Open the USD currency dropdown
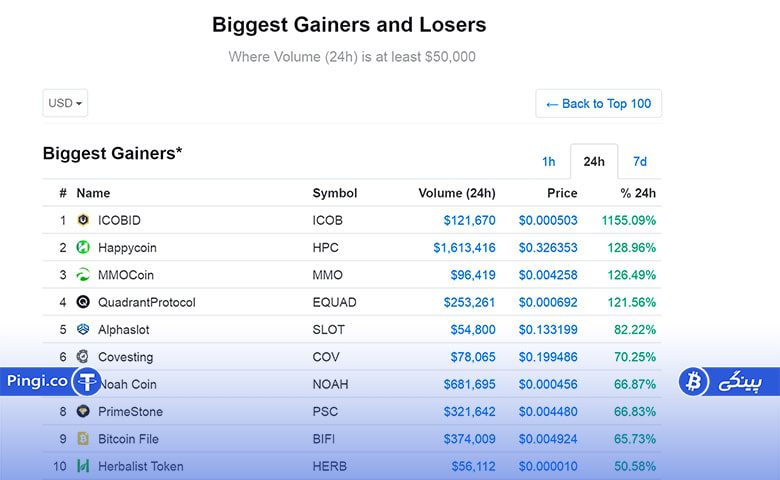The image size is (780, 480). click(65, 103)
